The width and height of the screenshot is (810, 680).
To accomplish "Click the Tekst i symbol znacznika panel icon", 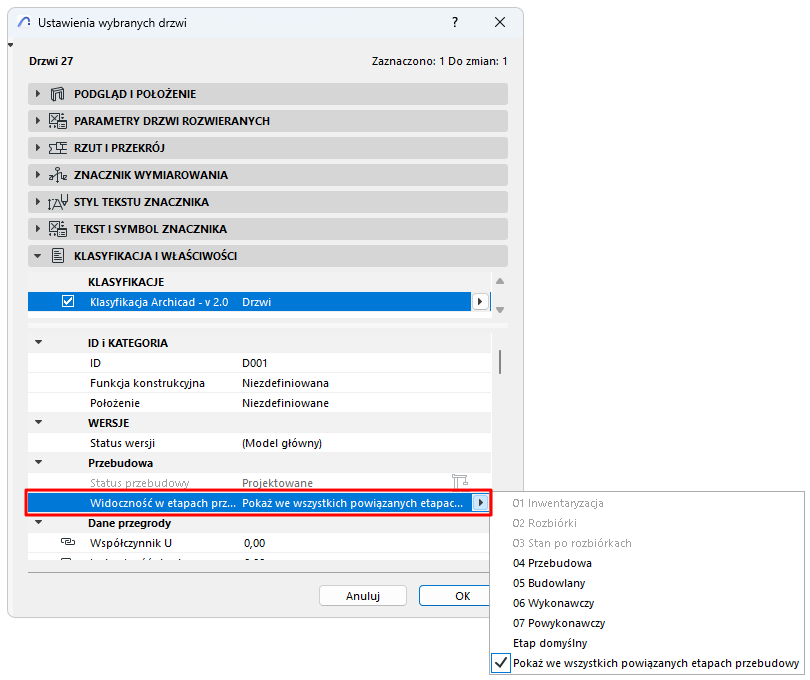I will pyautogui.click(x=57, y=229).
